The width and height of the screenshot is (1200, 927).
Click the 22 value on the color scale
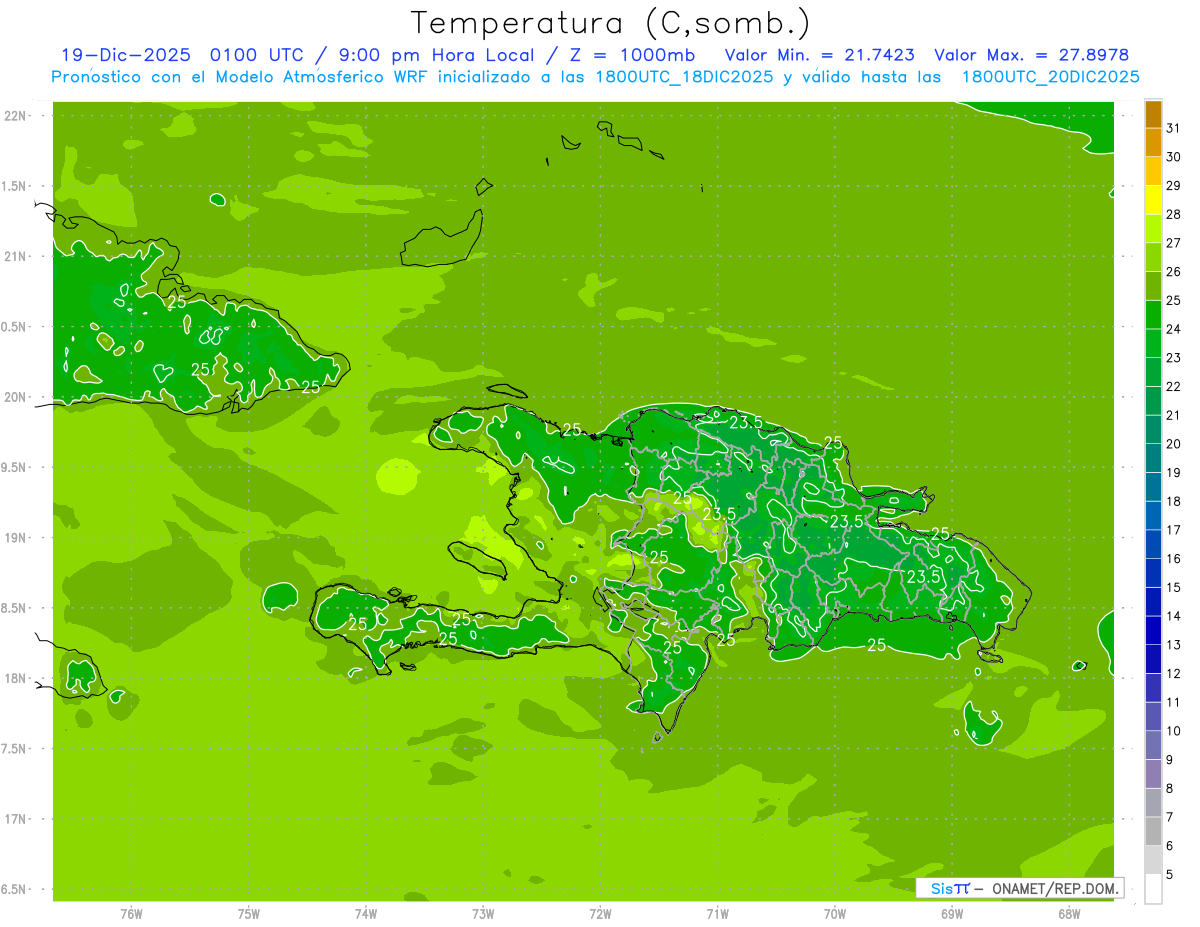1173,386
